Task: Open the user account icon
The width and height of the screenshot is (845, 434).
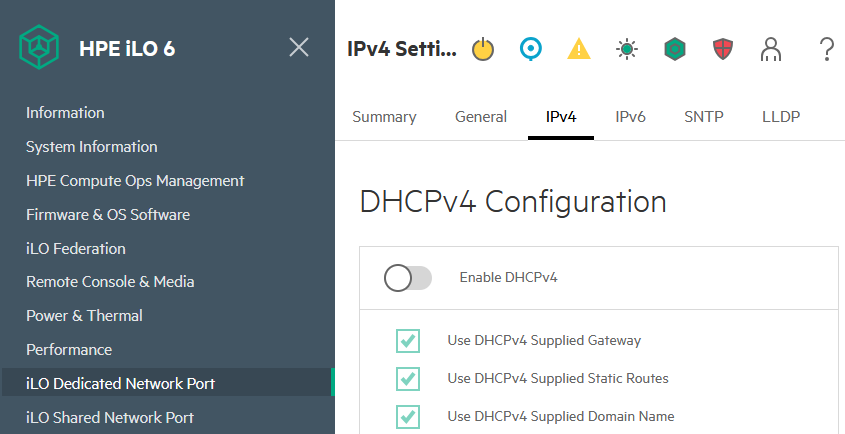Action: click(x=771, y=49)
